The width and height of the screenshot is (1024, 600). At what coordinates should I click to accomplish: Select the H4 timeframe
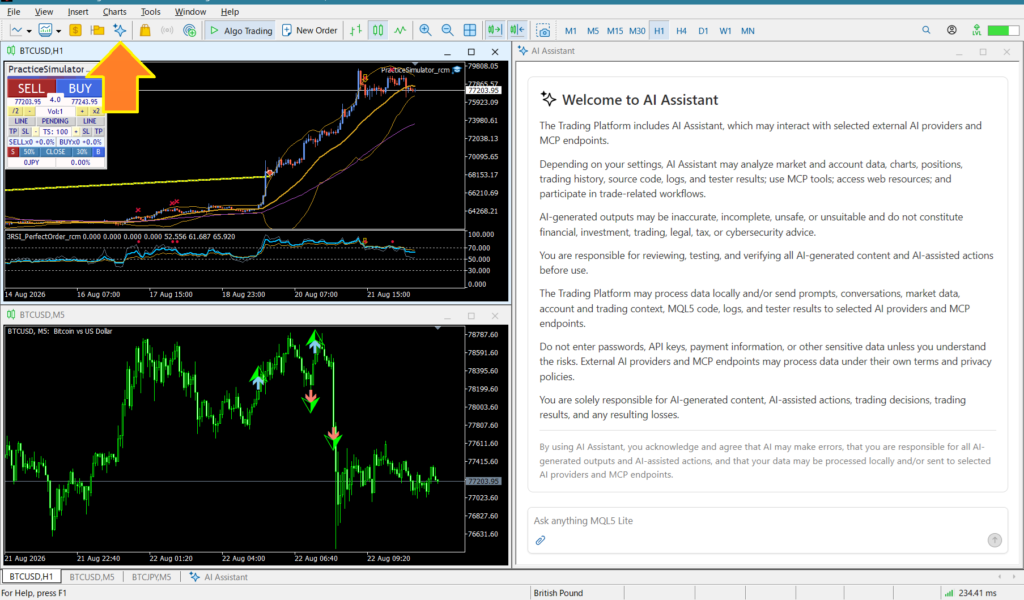[681, 31]
